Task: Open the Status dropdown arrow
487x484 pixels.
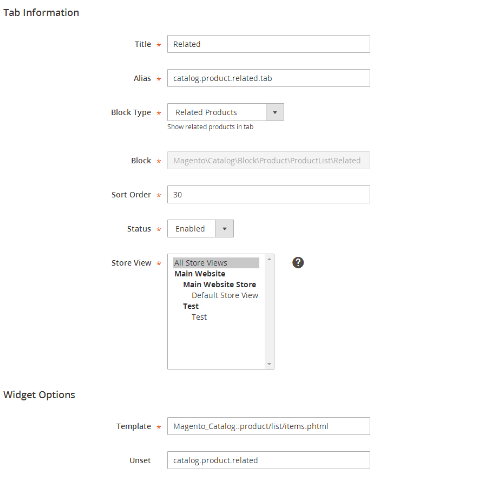Action: [225, 229]
